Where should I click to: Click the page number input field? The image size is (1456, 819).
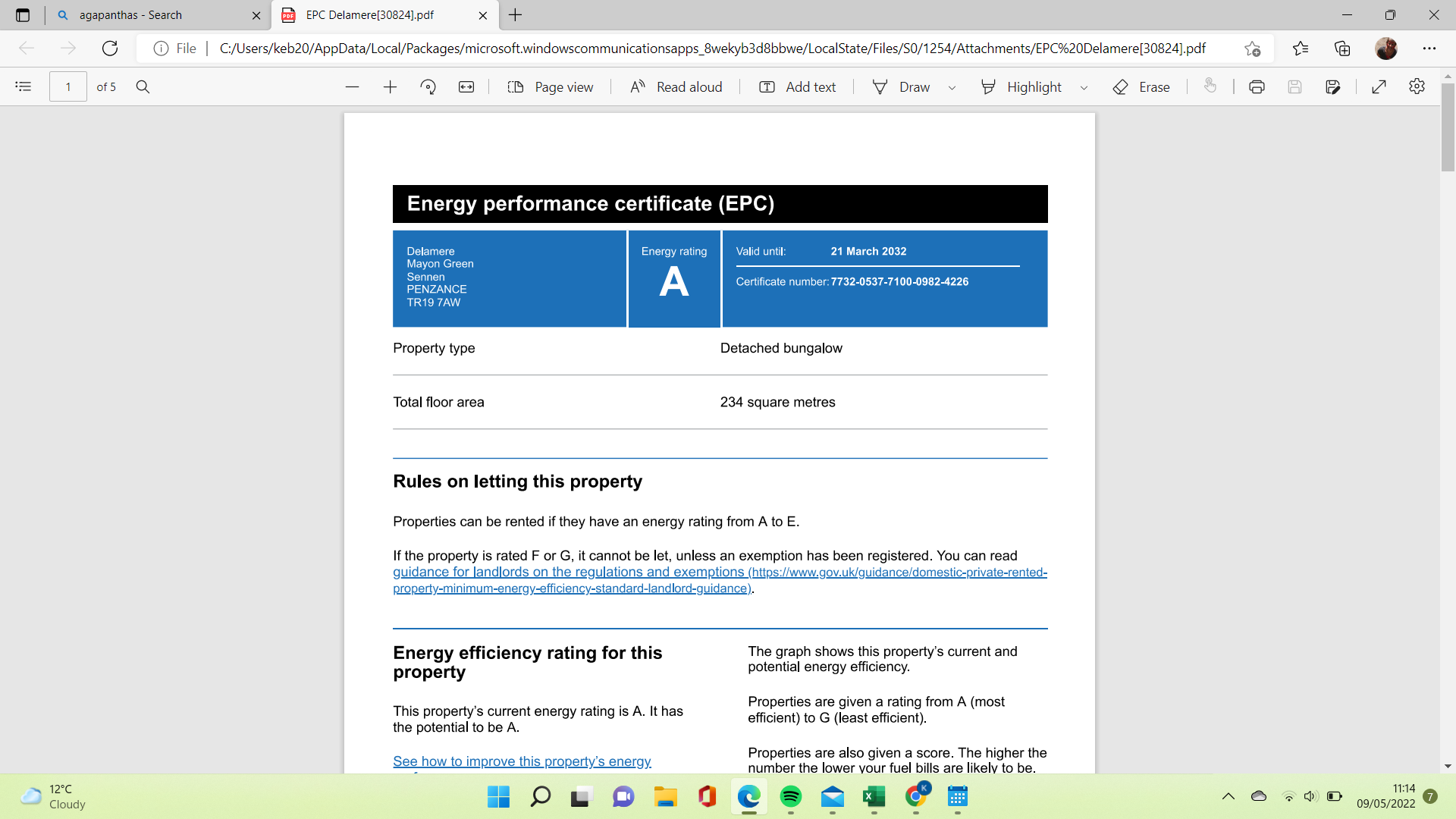67,86
